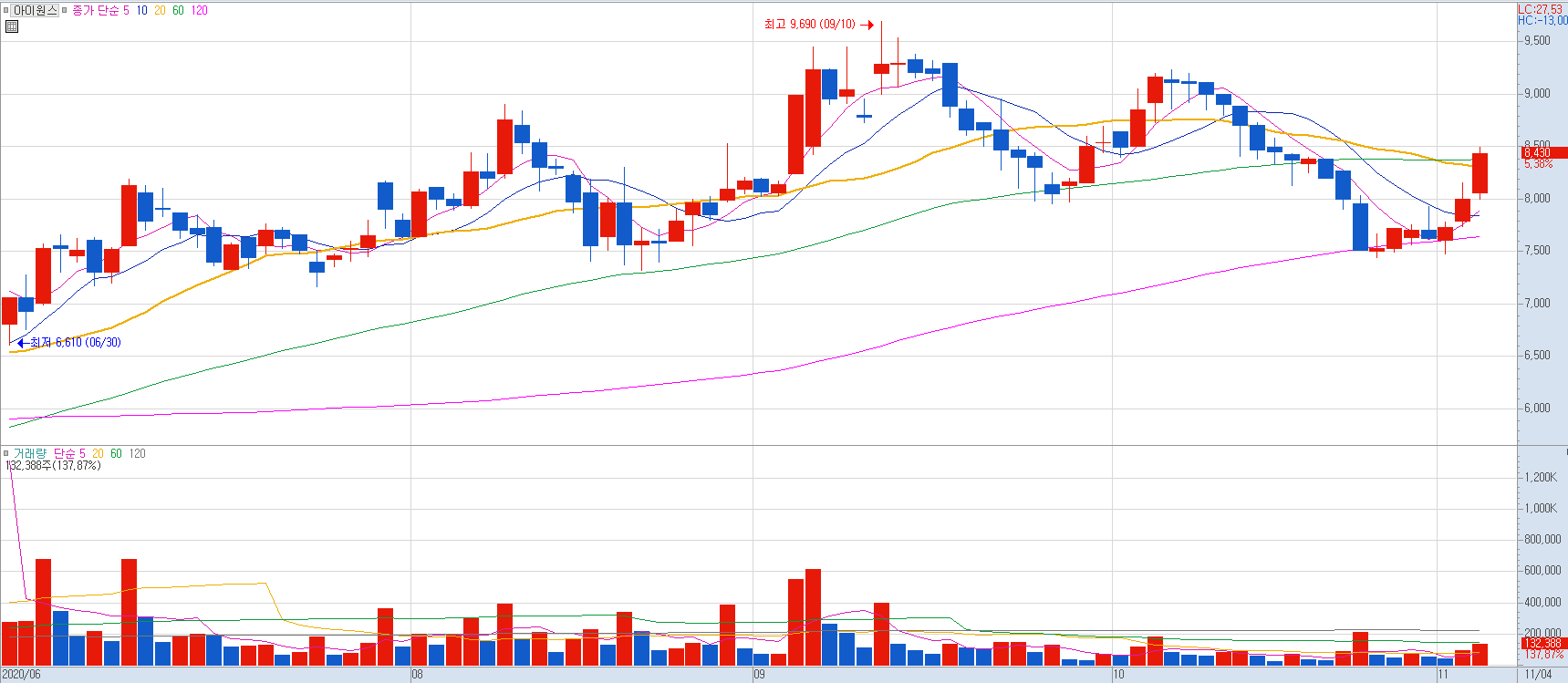Click the small square marker before 거래량

5,453
